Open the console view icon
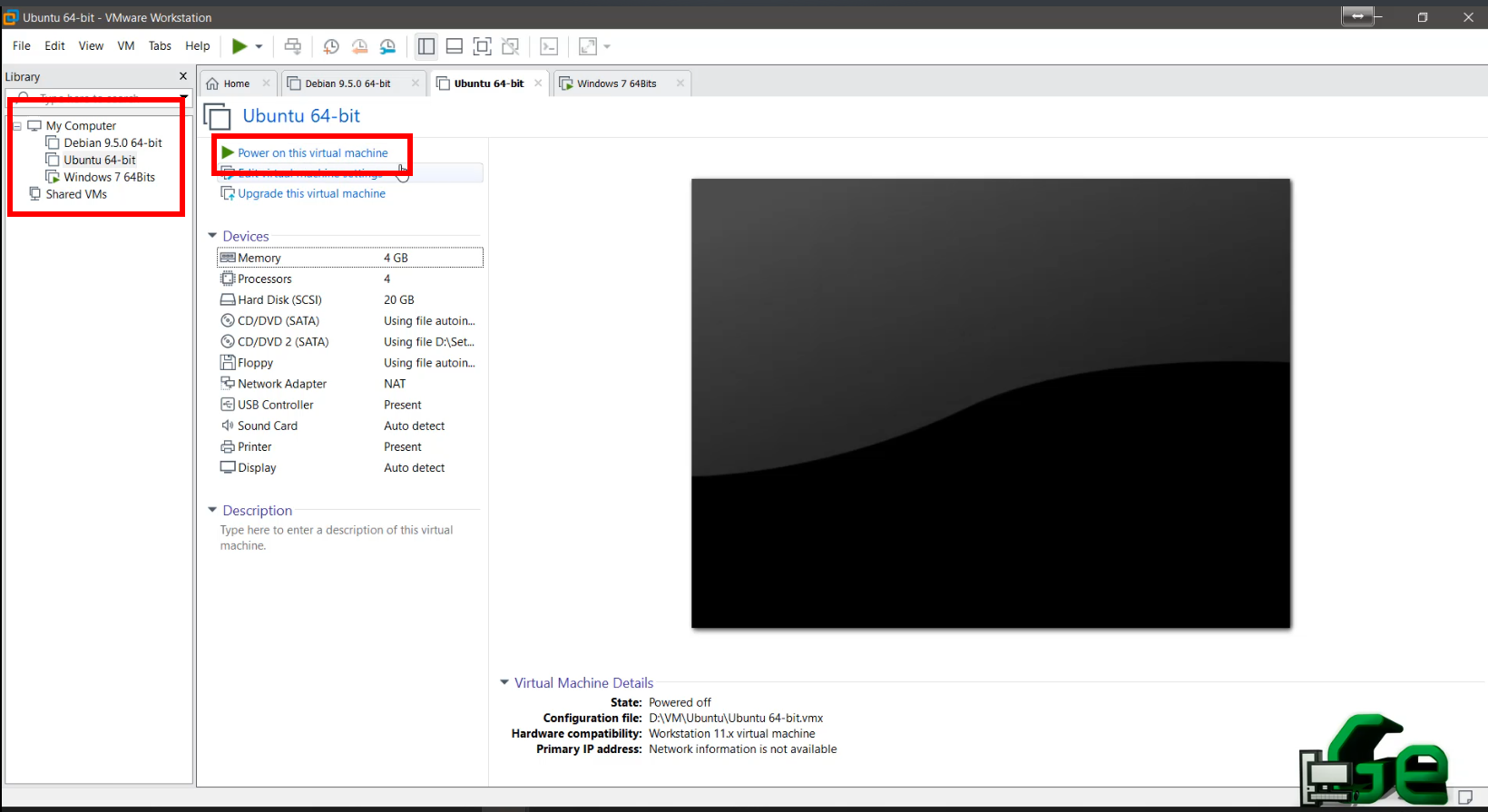This screenshot has width=1488, height=812. point(549,46)
